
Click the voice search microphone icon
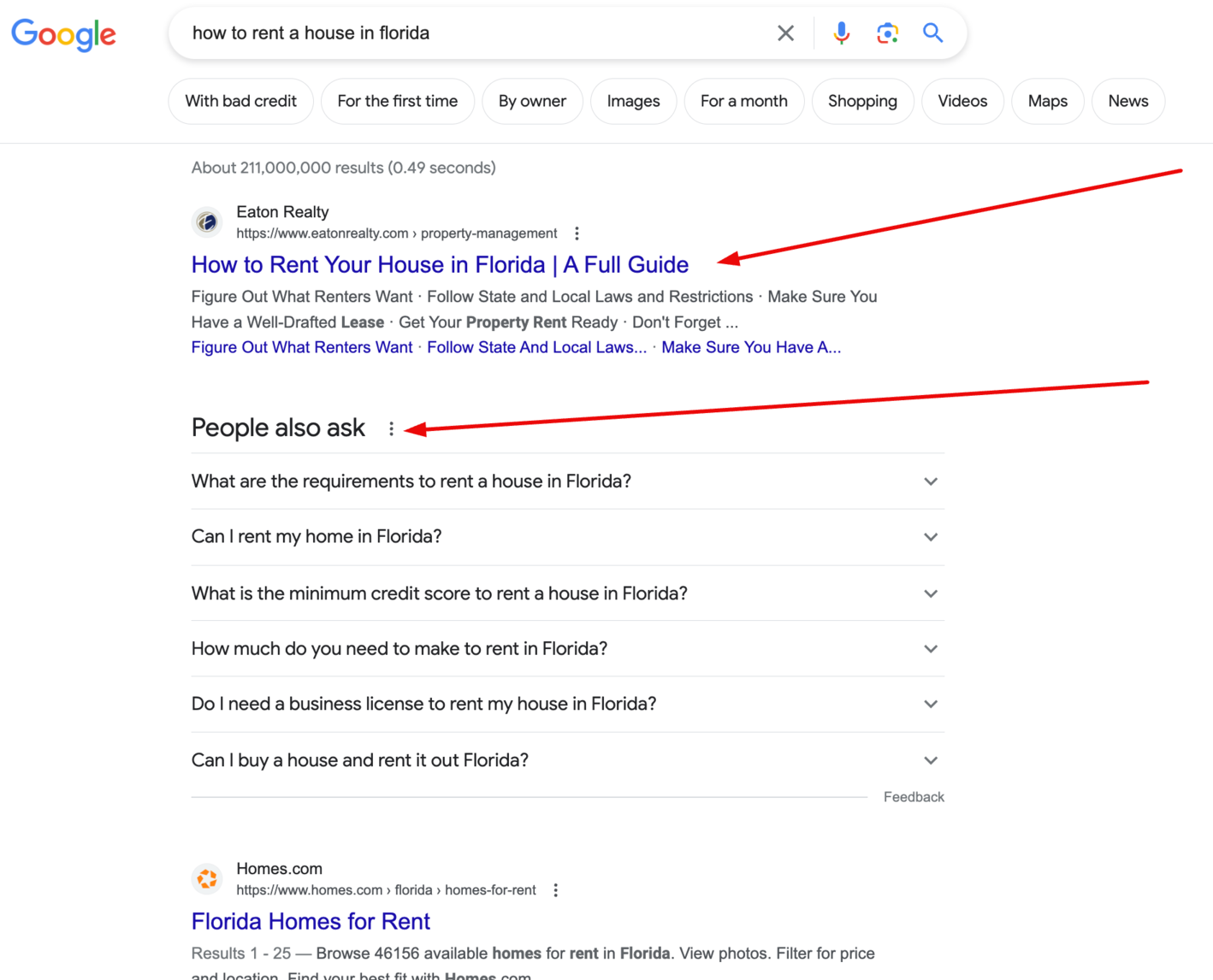841,32
